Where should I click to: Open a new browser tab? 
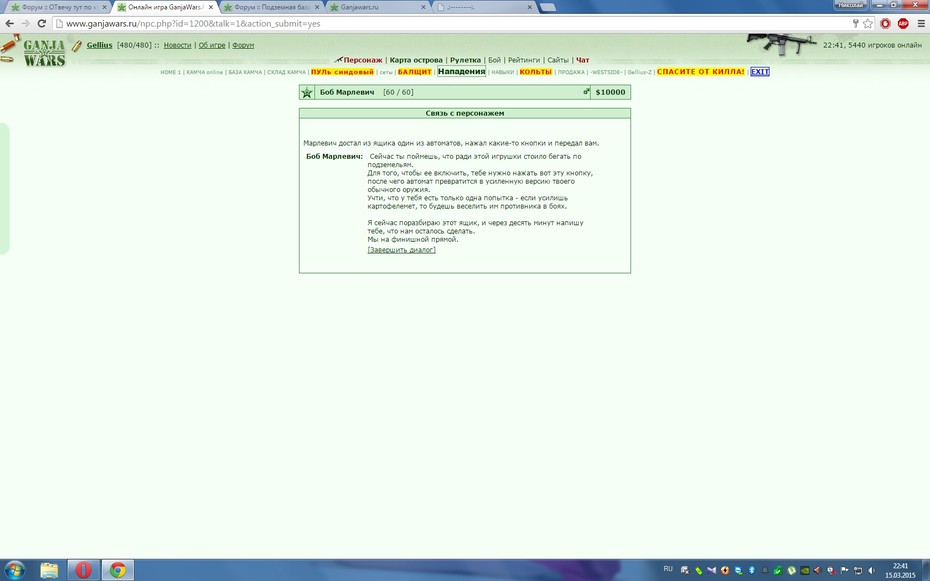coord(547,7)
